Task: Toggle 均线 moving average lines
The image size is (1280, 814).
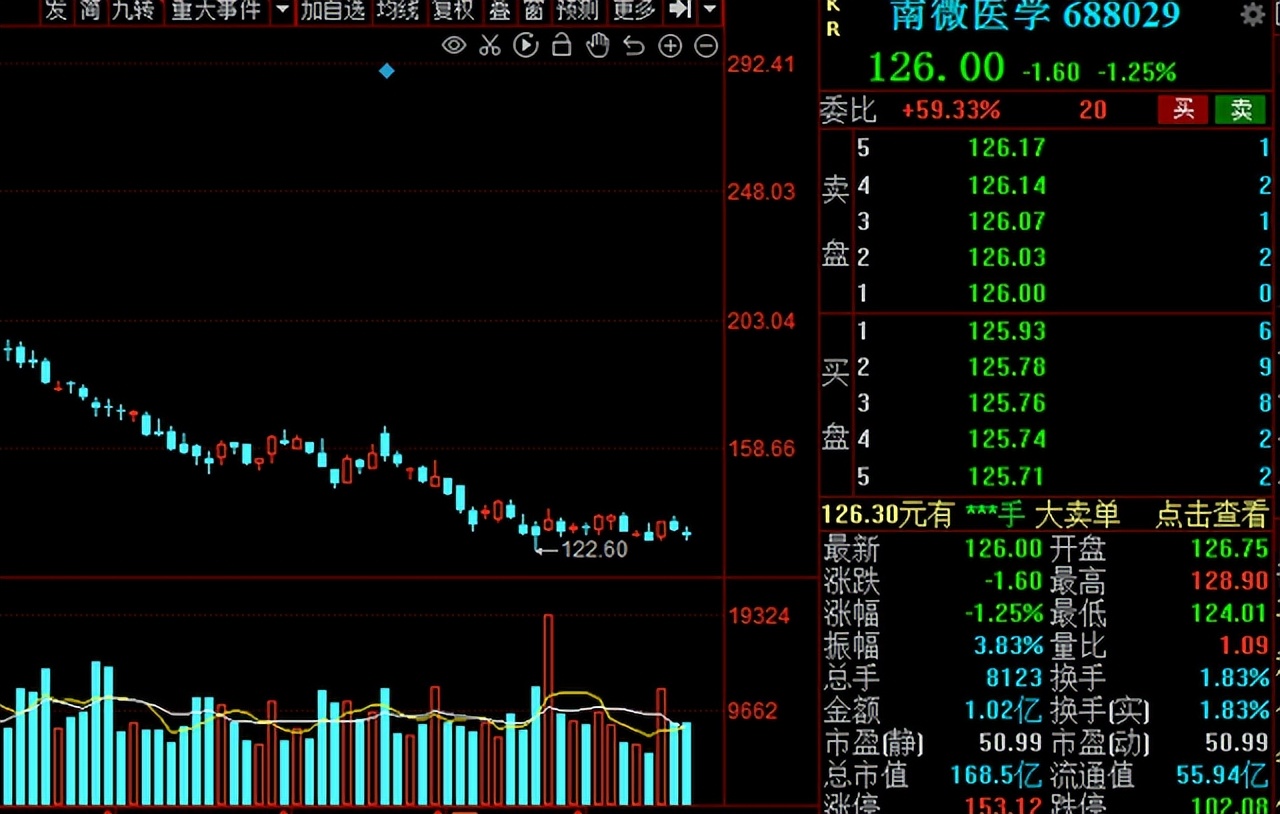Action: point(398,10)
